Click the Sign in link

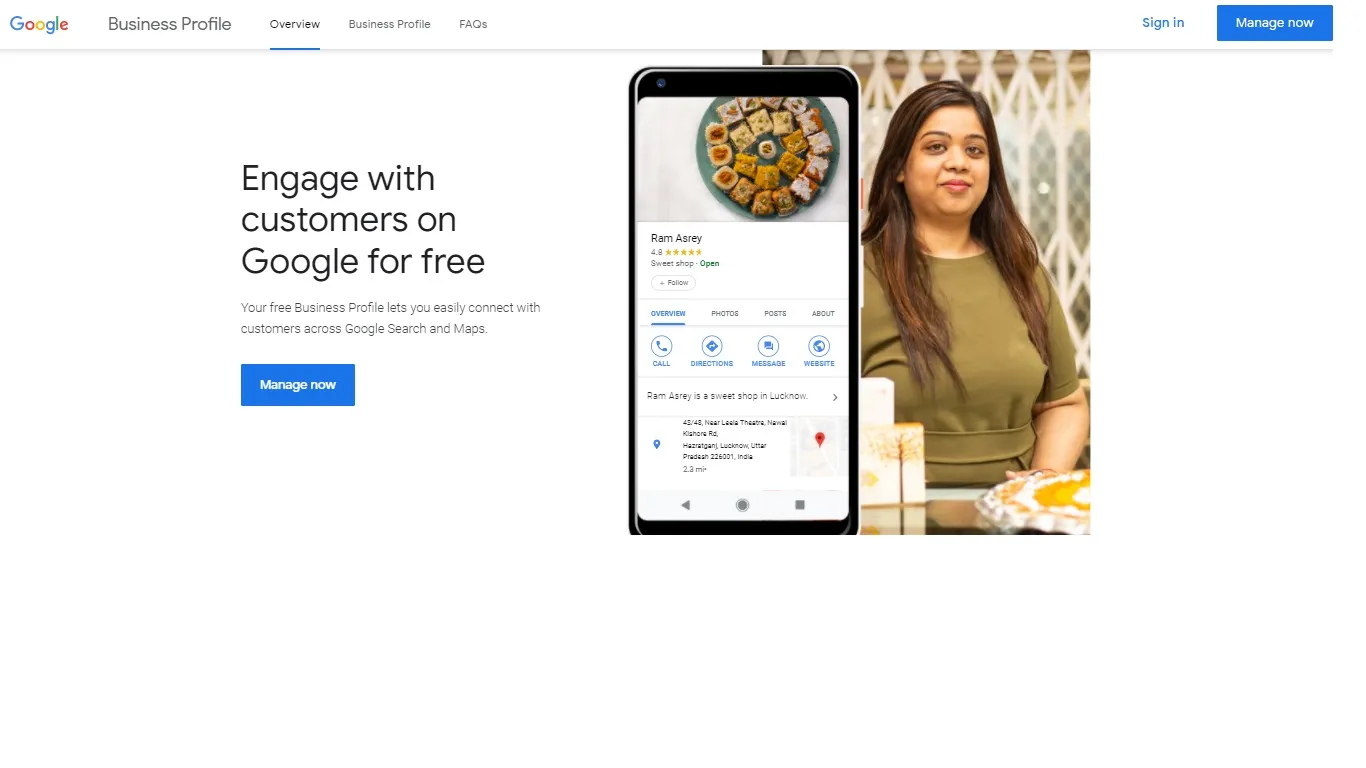[1163, 23]
